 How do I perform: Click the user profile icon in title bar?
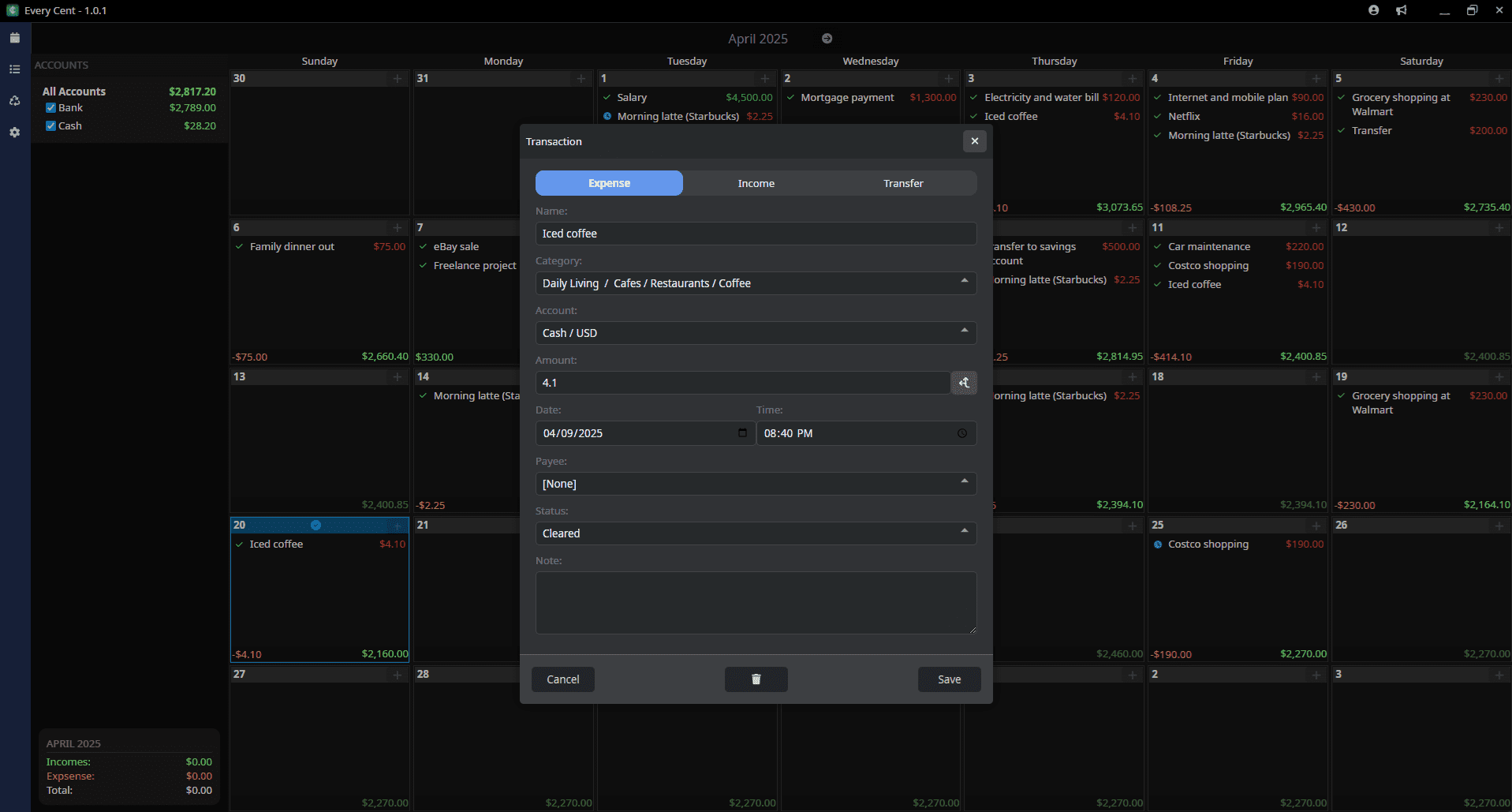pos(1374,10)
